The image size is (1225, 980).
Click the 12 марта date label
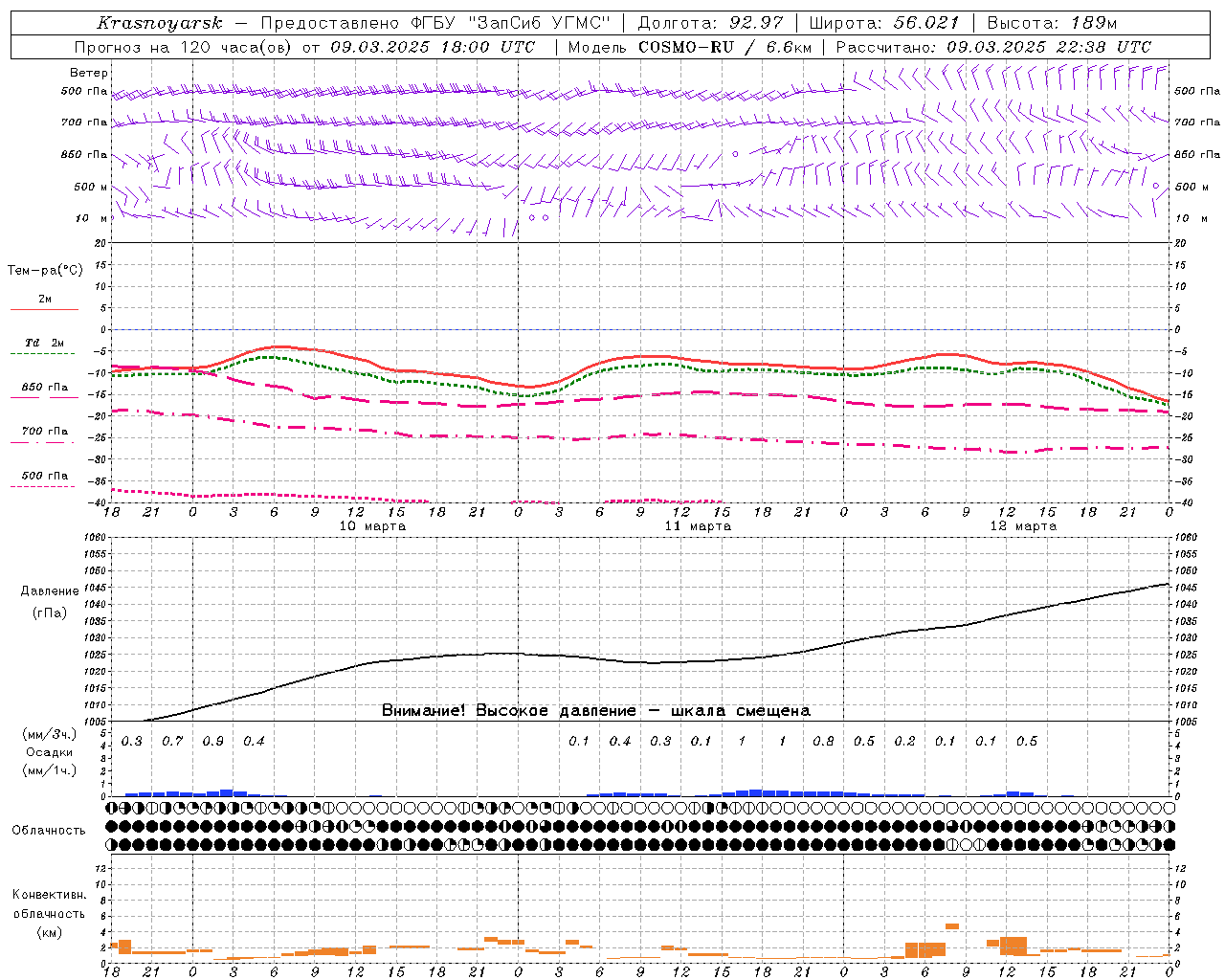[1023, 526]
